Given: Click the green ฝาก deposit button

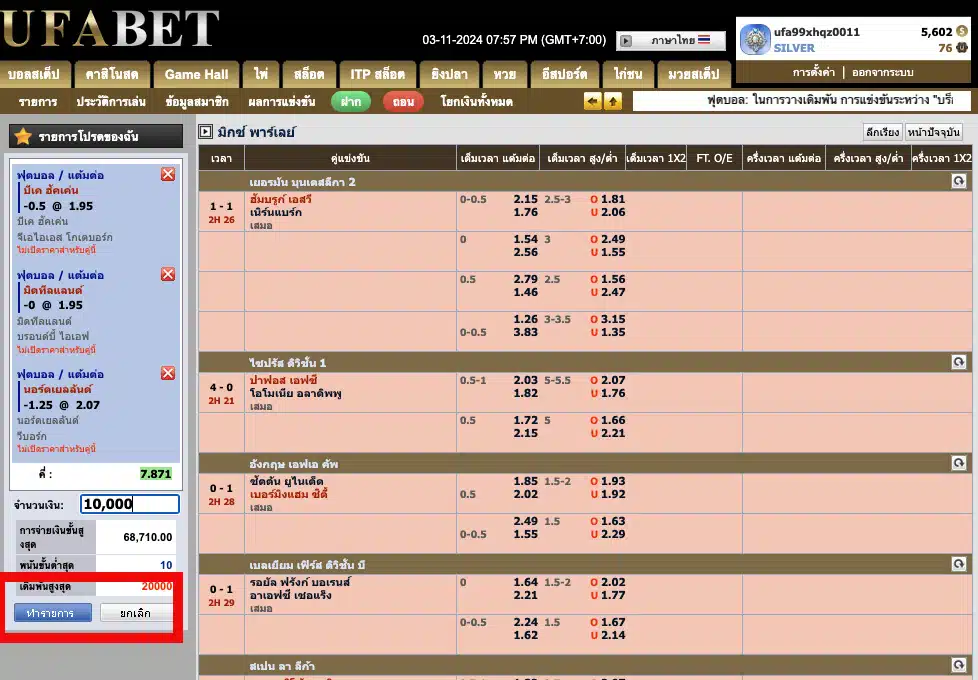Looking at the screenshot, I should coord(351,102).
